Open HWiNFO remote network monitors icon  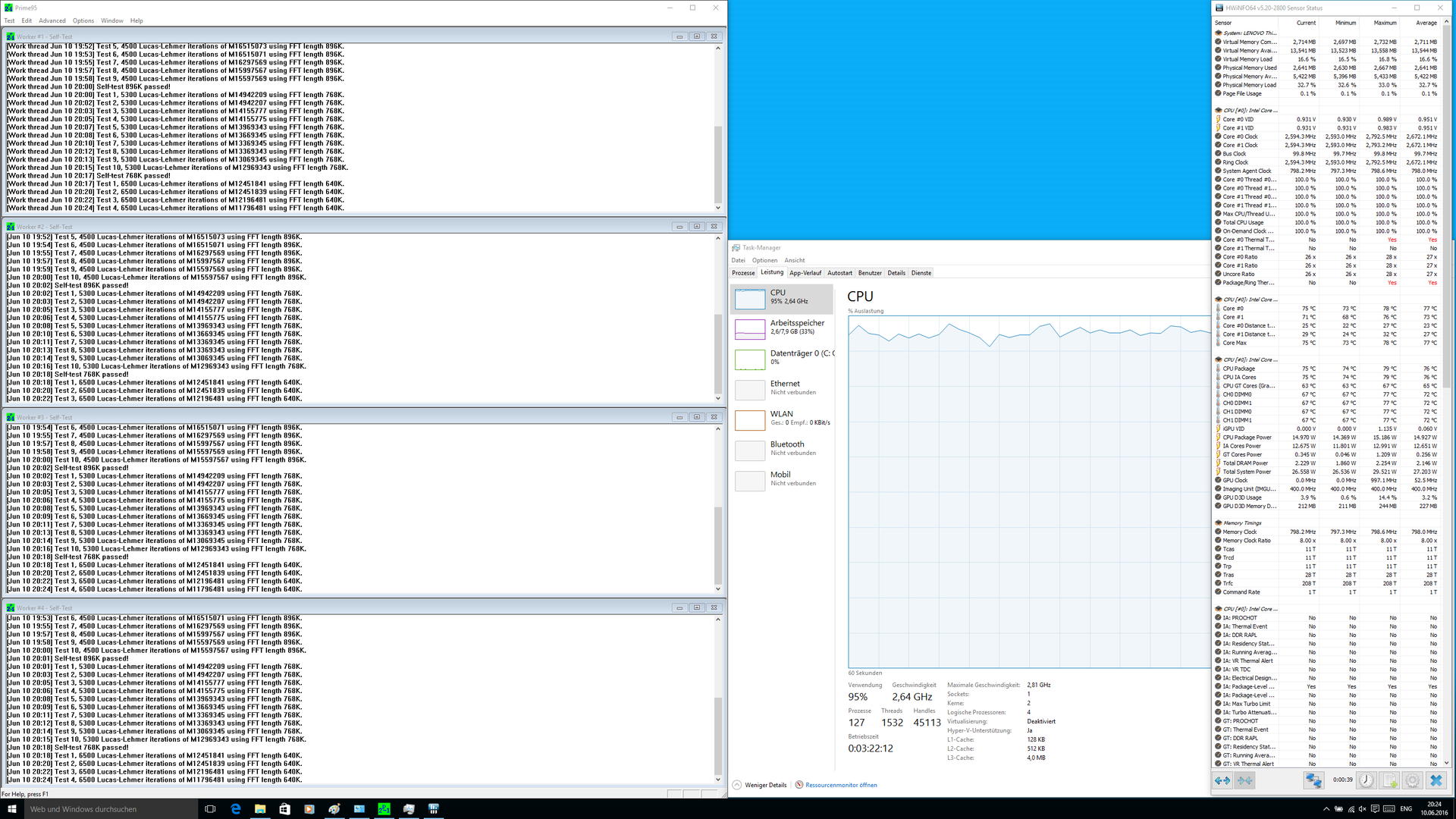pos(1313,780)
